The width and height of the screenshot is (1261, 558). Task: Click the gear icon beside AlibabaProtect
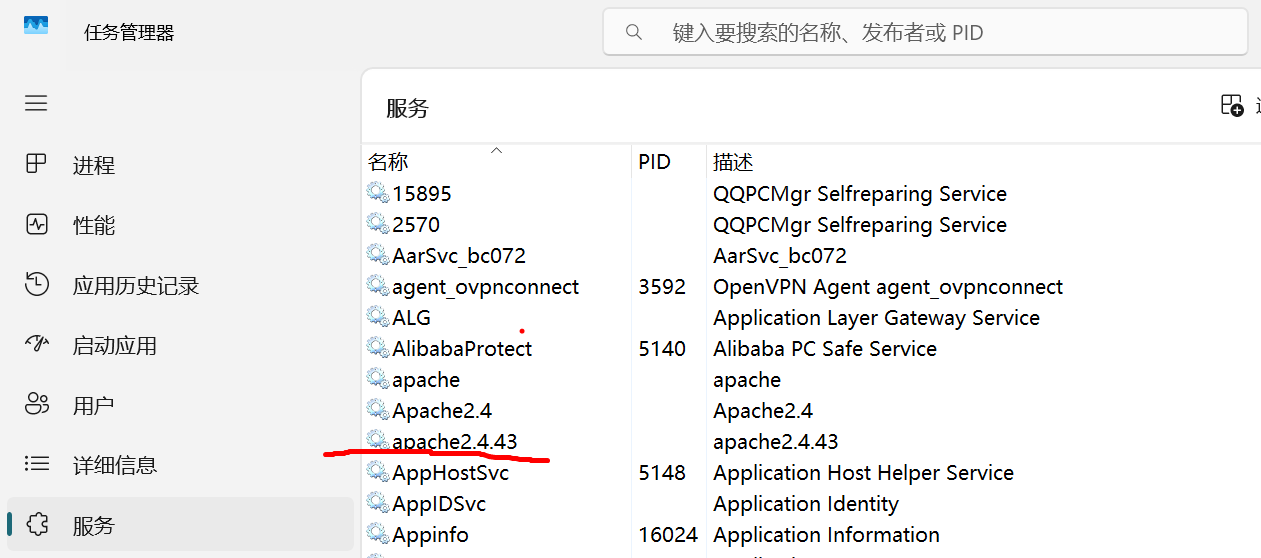pos(377,349)
